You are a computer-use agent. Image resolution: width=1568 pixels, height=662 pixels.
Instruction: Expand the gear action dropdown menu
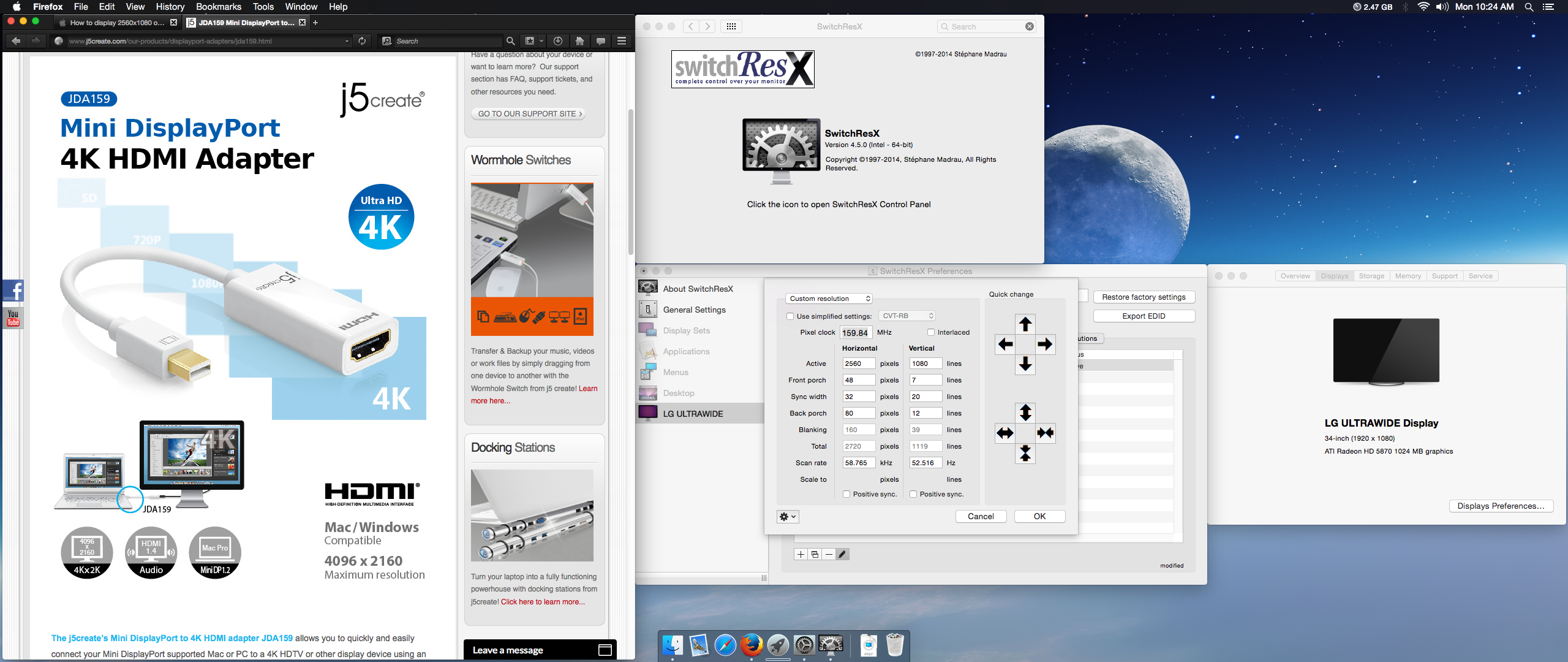(x=787, y=517)
